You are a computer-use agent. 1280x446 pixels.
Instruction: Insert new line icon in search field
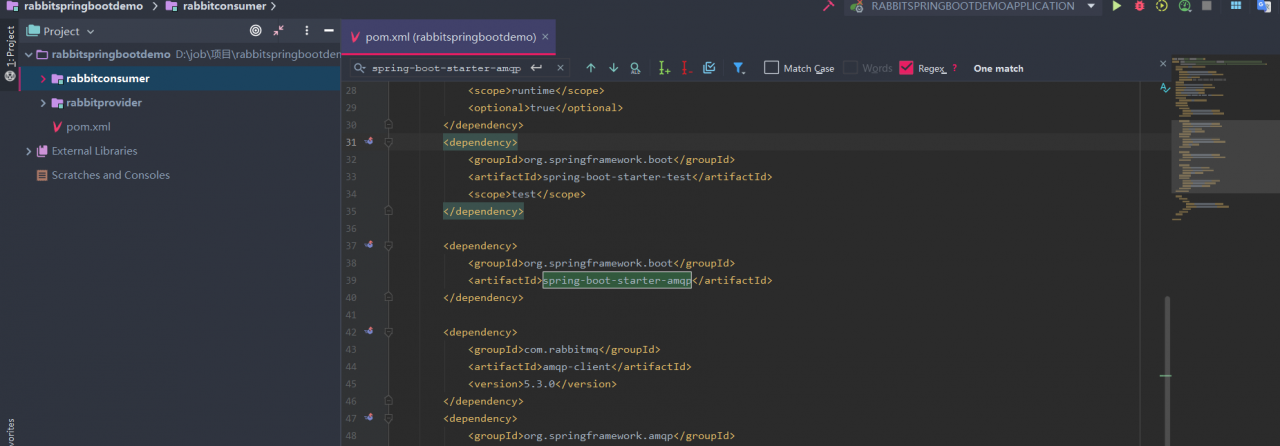pos(536,68)
